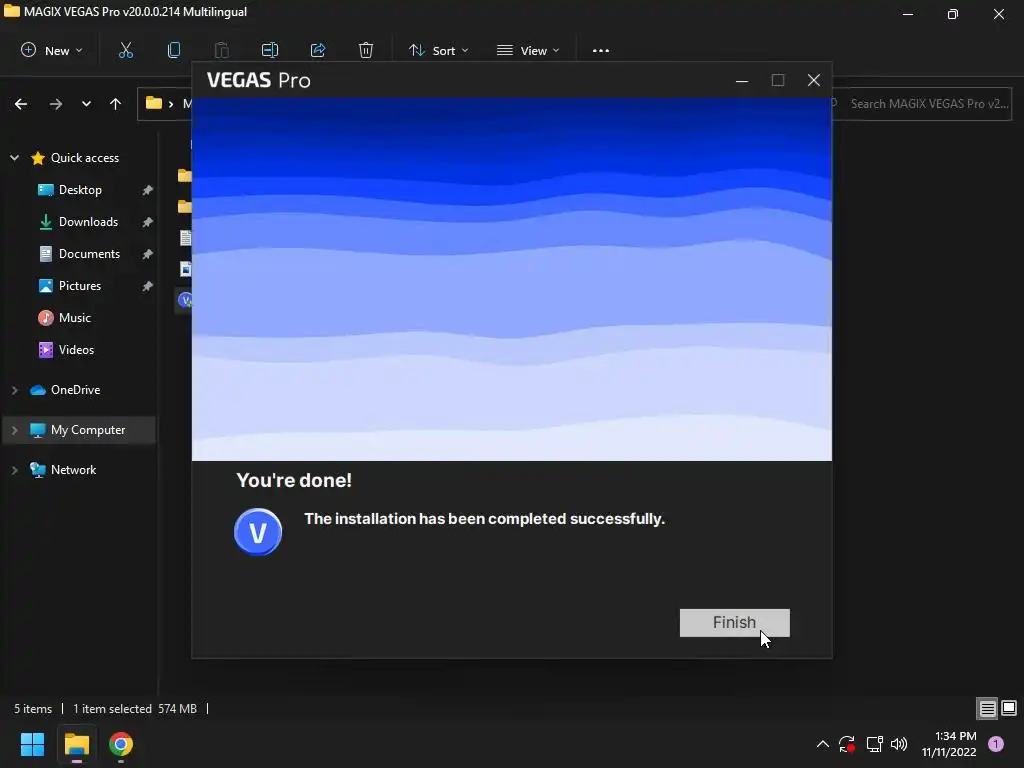The width and height of the screenshot is (1024, 768).
Task: Select My Computer in the sidebar
Action: (88, 430)
